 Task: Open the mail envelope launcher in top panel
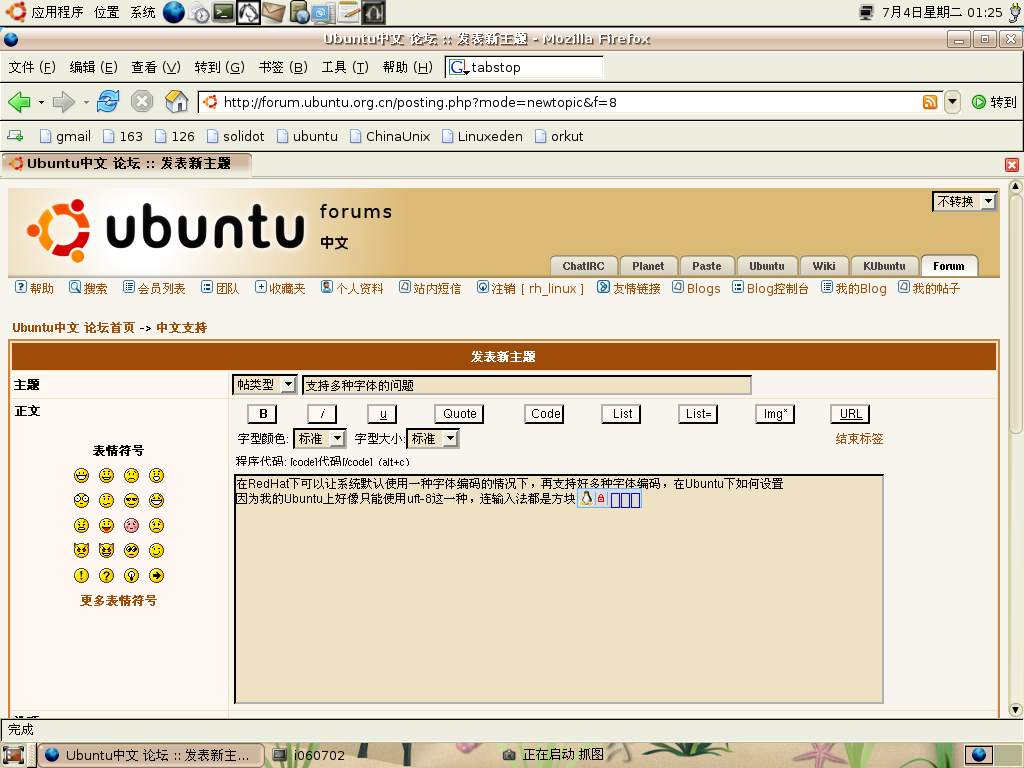[274, 12]
